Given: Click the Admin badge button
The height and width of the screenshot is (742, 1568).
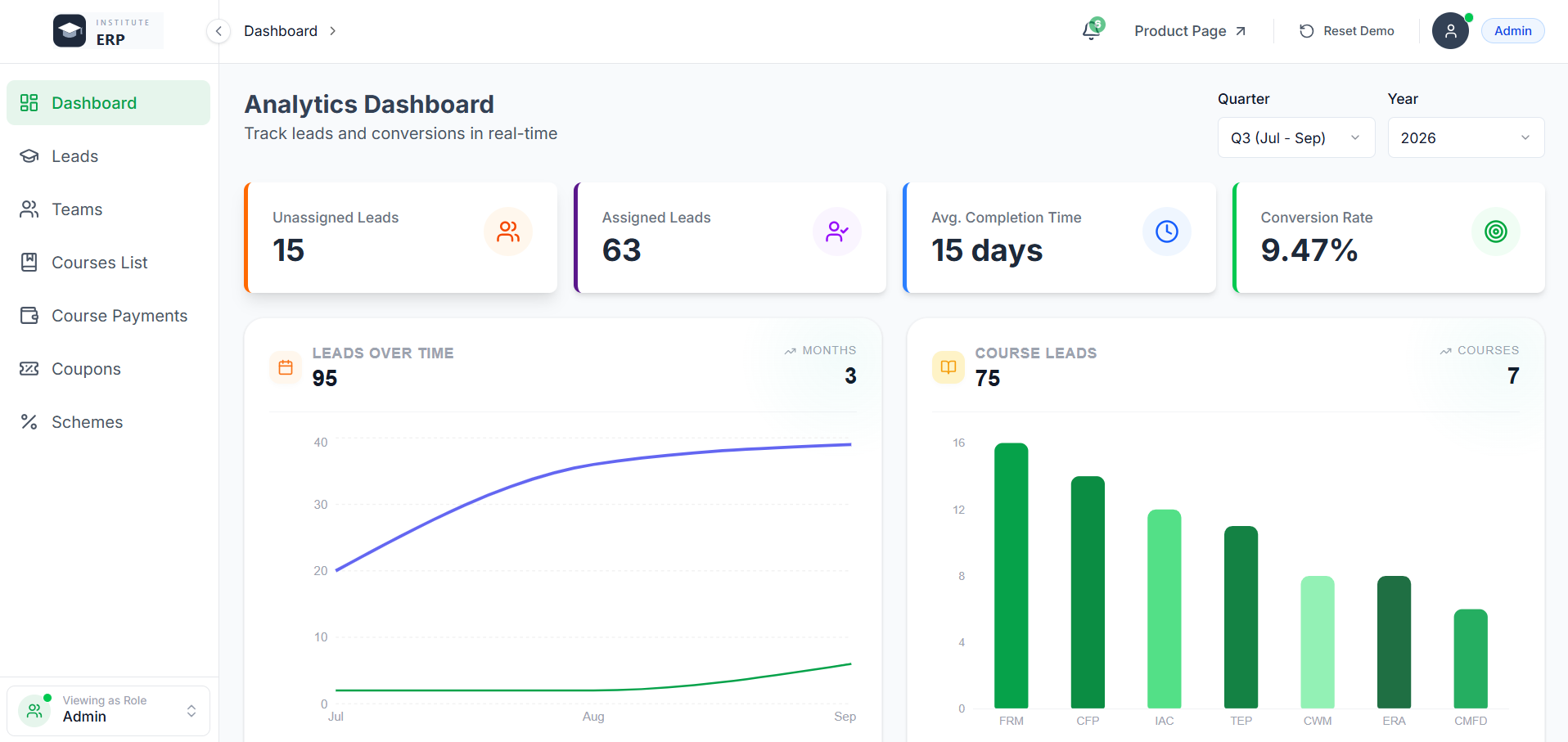Looking at the screenshot, I should click(1512, 31).
